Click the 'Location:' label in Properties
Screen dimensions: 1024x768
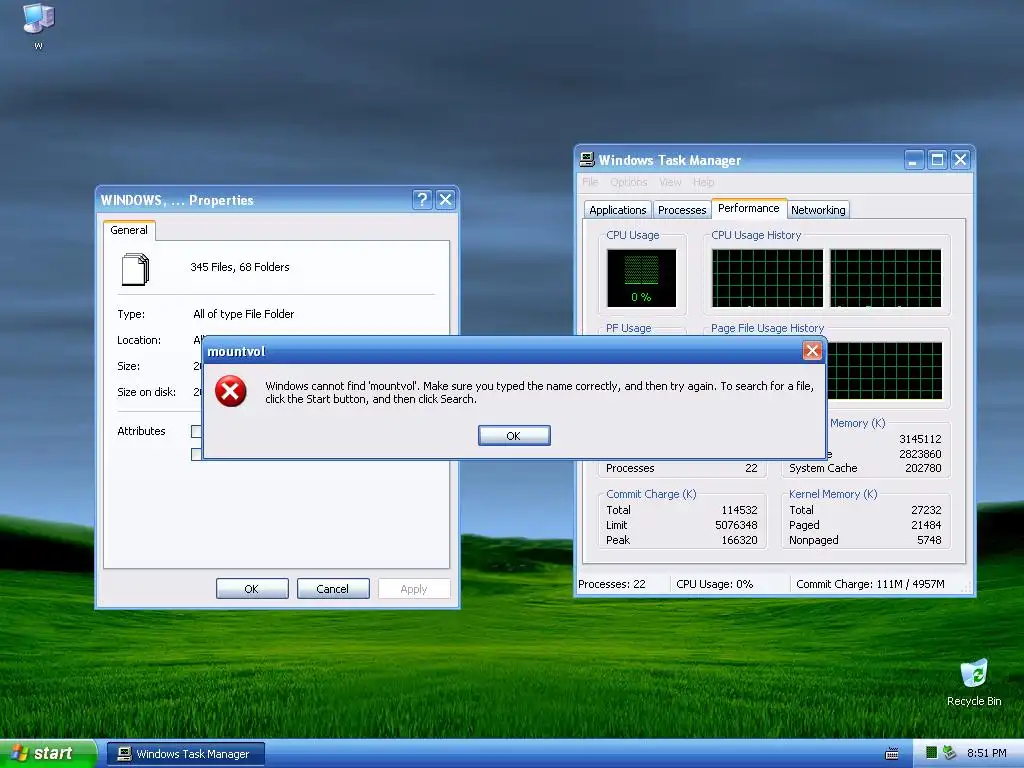click(138, 340)
